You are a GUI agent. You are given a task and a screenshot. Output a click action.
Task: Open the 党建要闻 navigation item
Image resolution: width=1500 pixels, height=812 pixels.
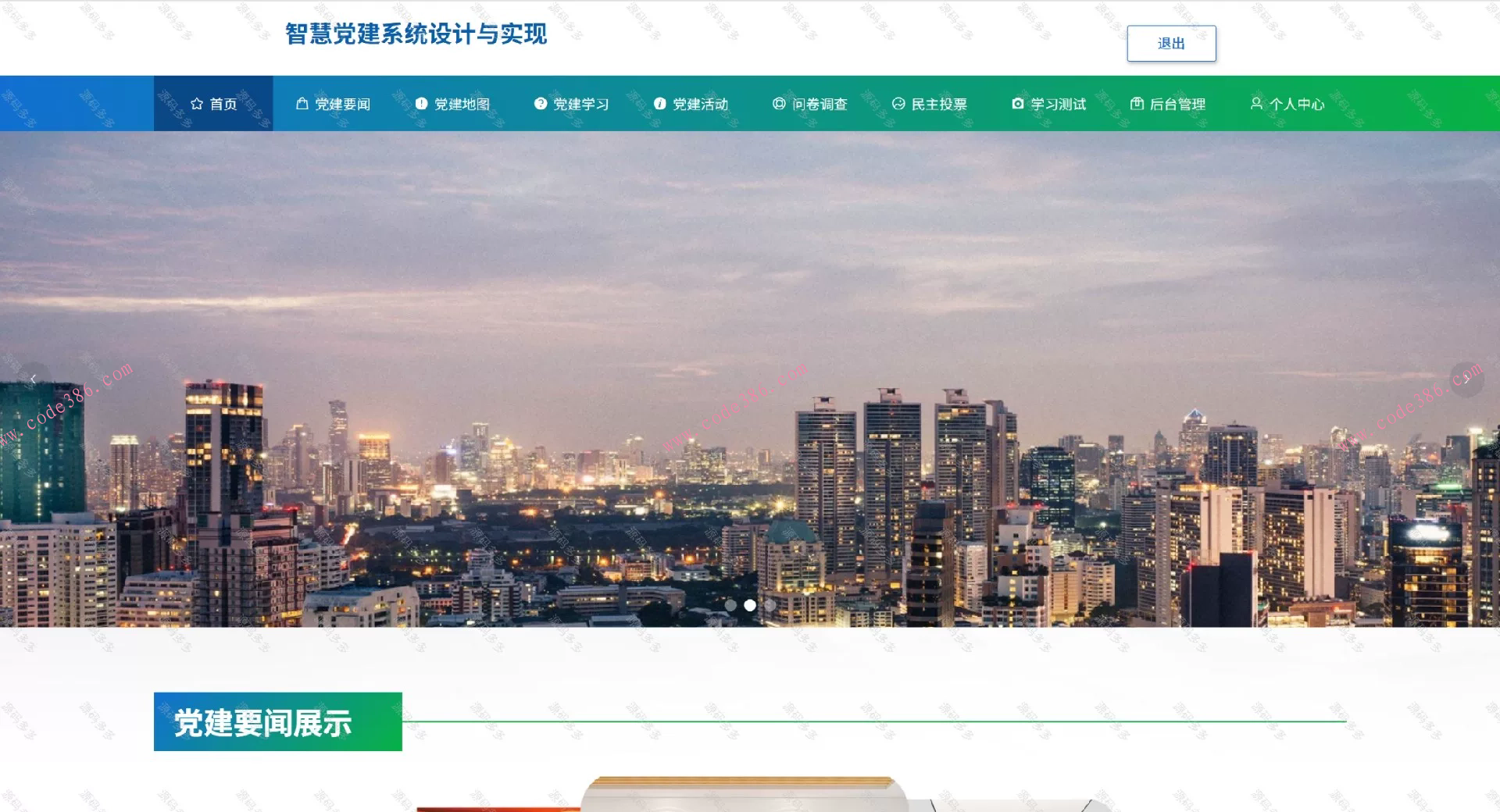click(x=341, y=102)
